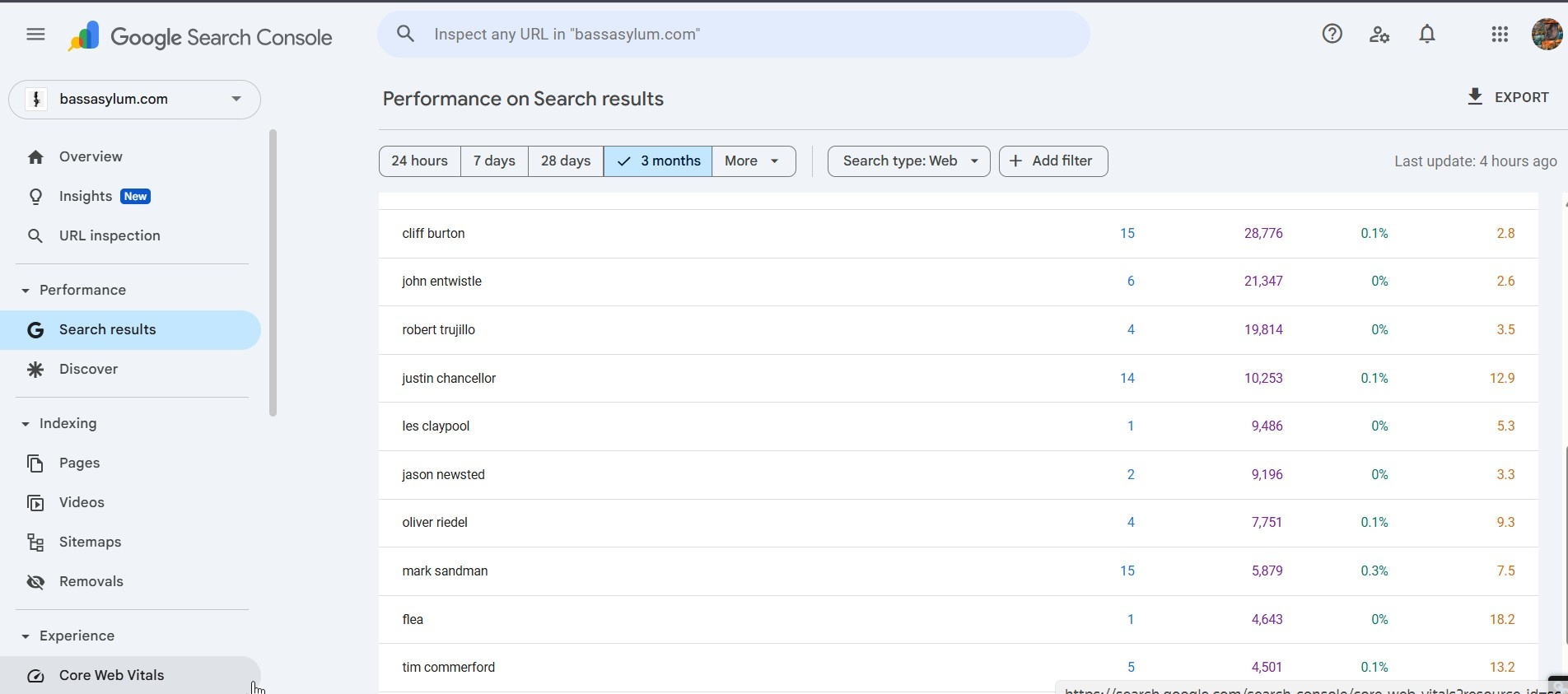1568x694 pixels.
Task: Click the URL inspection search field
Action: click(733, 35)
